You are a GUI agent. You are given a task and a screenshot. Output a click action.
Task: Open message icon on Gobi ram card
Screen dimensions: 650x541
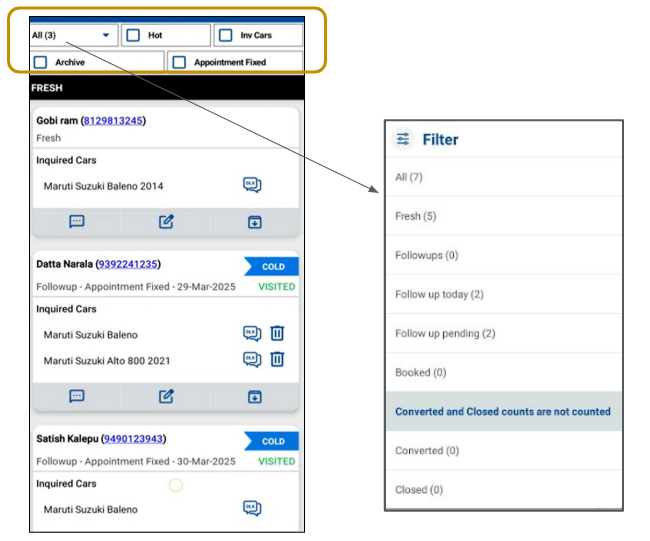pyautogui.click(x=77, y=222)
